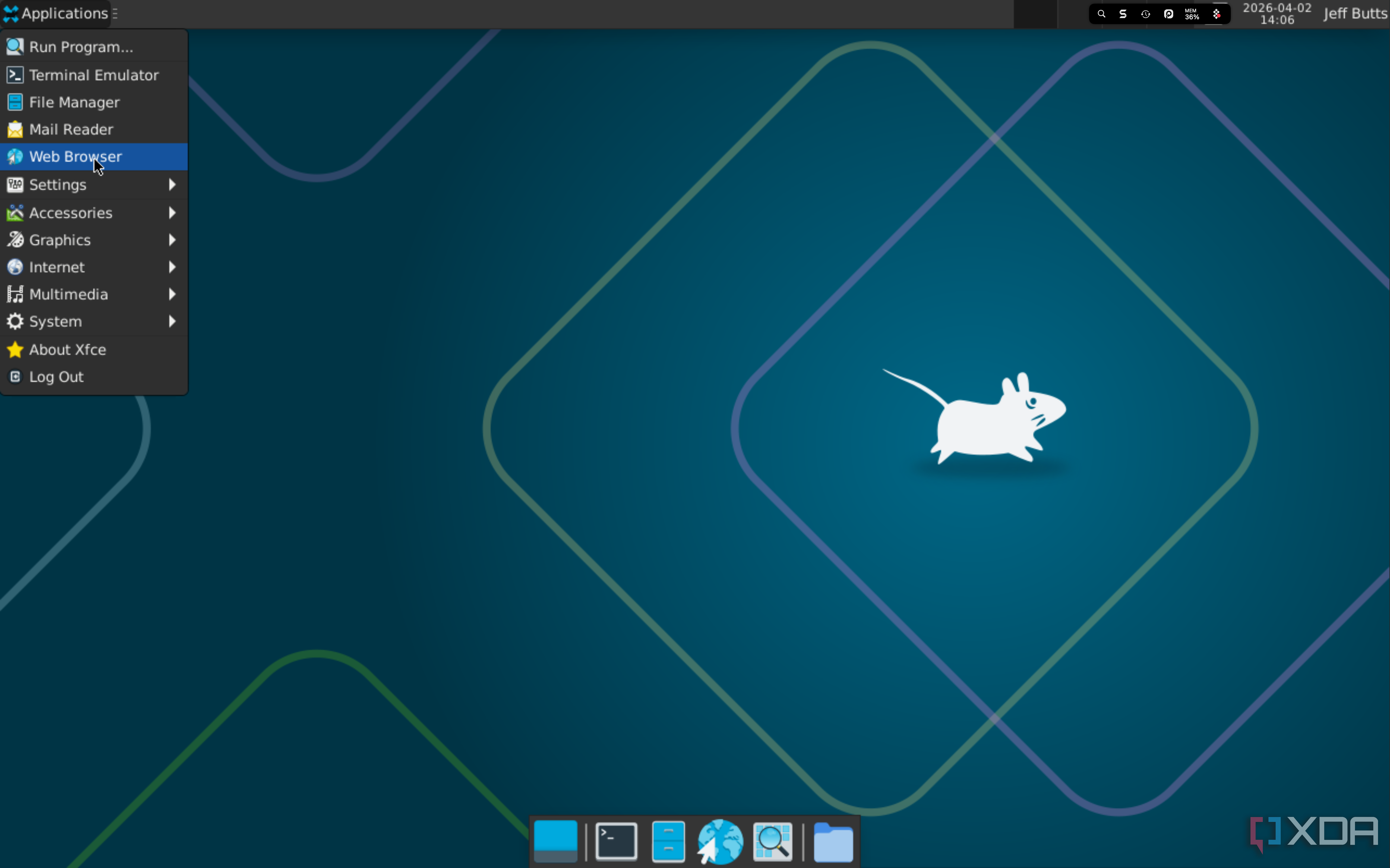Open the terminal from the dock
1390x868 pixels.
pyautogui.click(x=616, y=841)
